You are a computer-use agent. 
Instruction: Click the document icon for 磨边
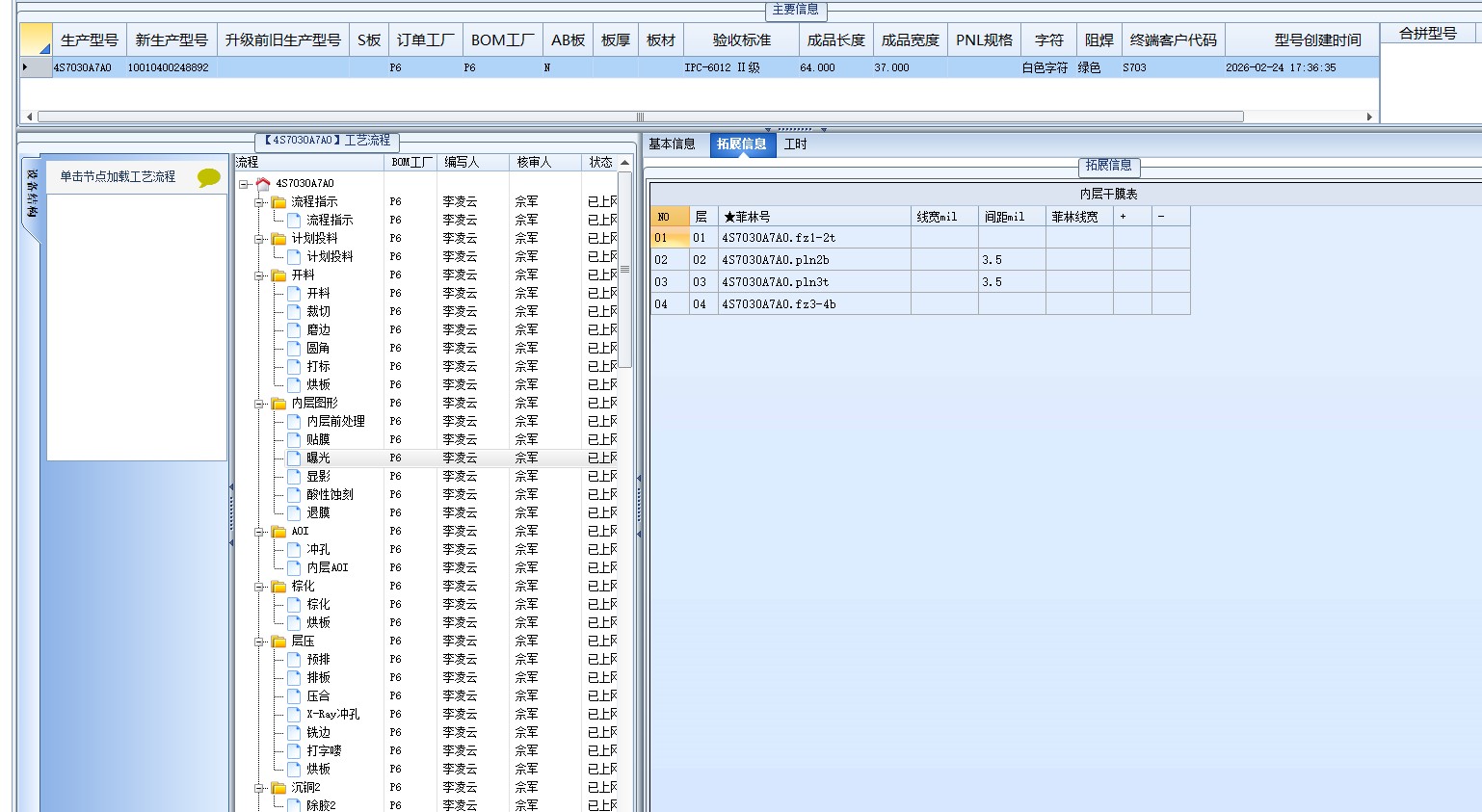tap(294, 330)
